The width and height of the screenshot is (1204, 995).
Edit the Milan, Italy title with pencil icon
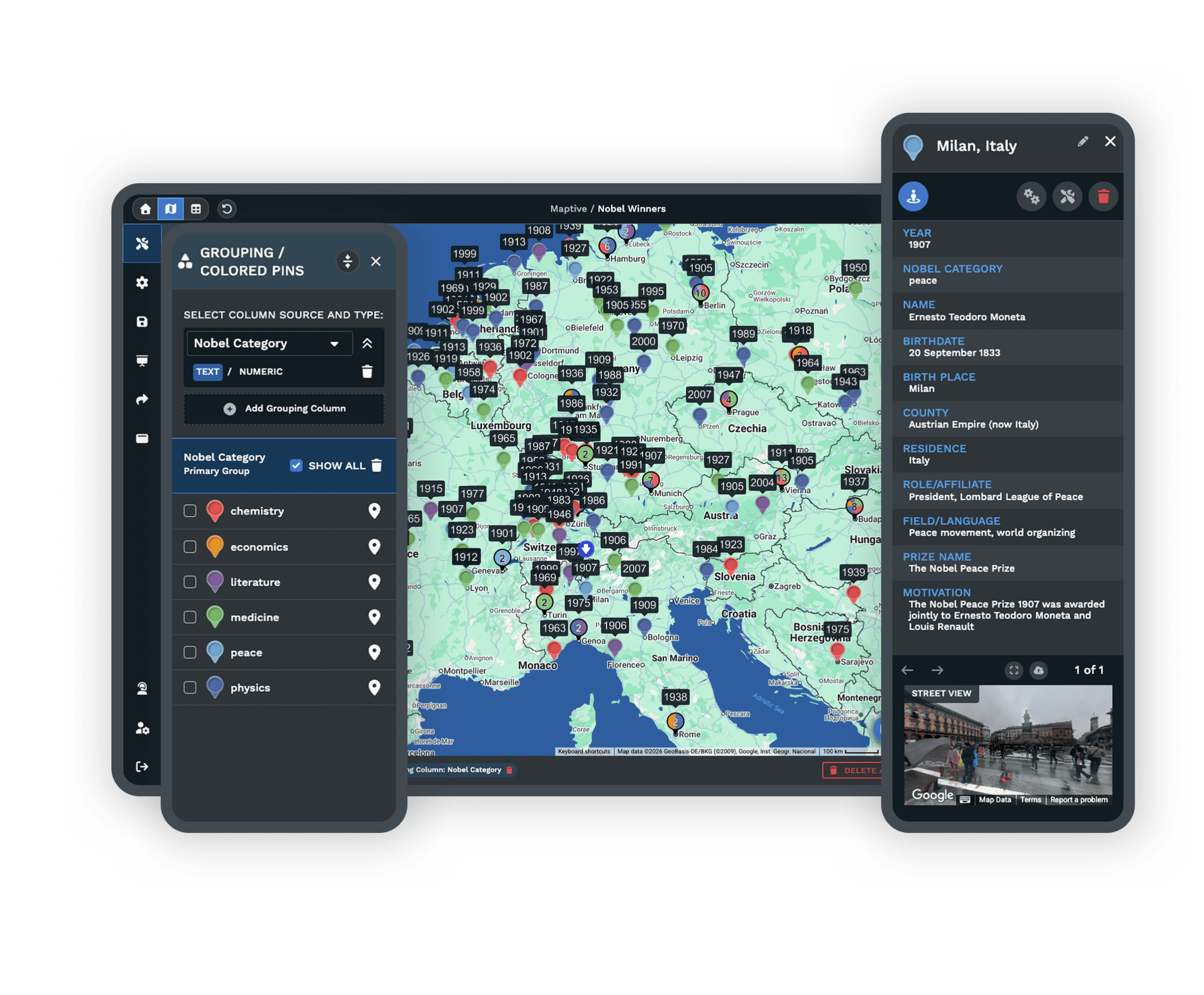1083,142
